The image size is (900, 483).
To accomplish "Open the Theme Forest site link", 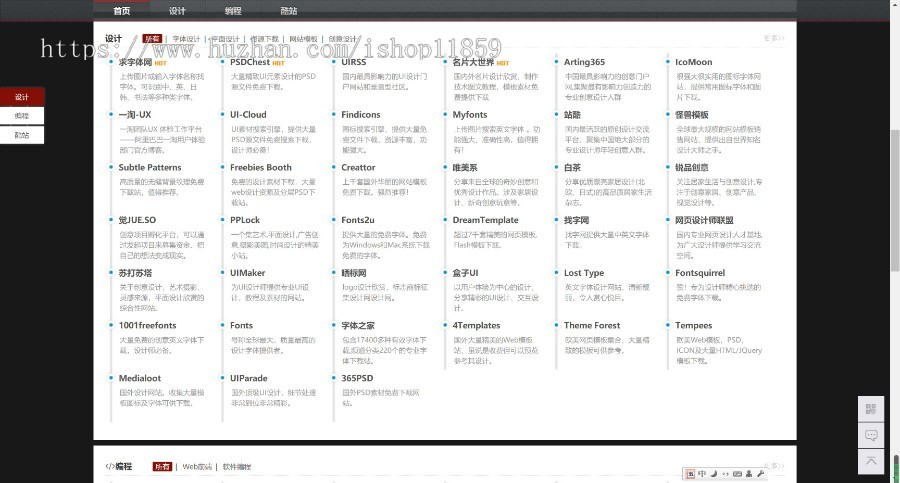I will click(592, 326).
